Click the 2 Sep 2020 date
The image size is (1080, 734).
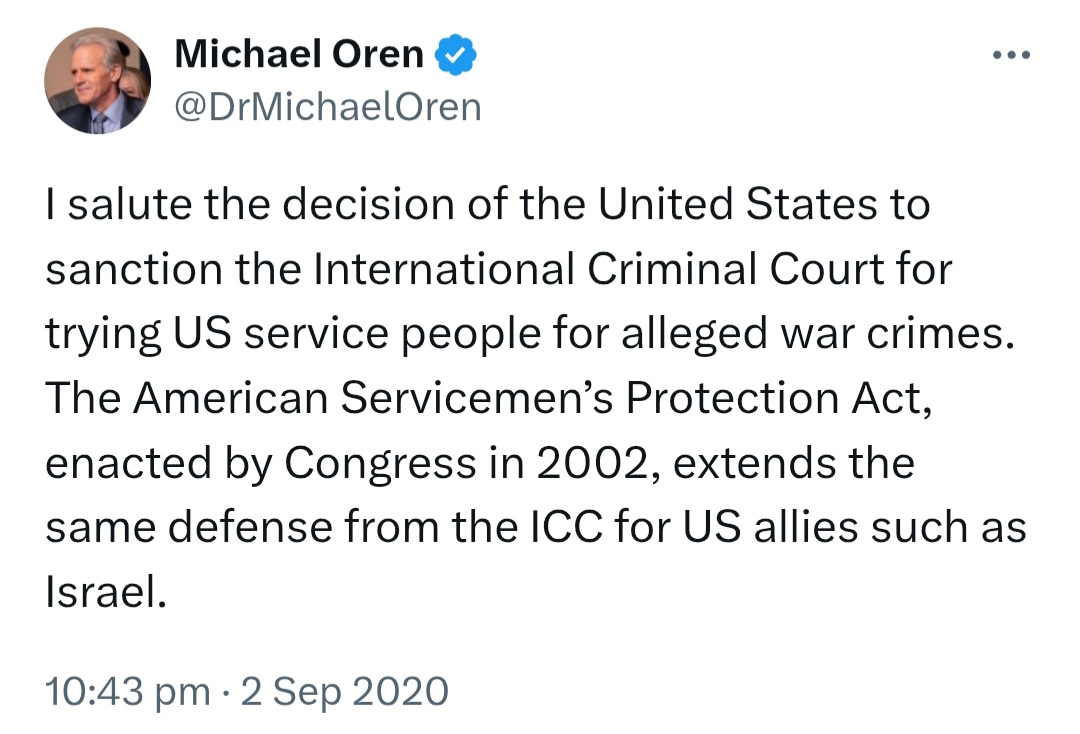pos(345,691)
